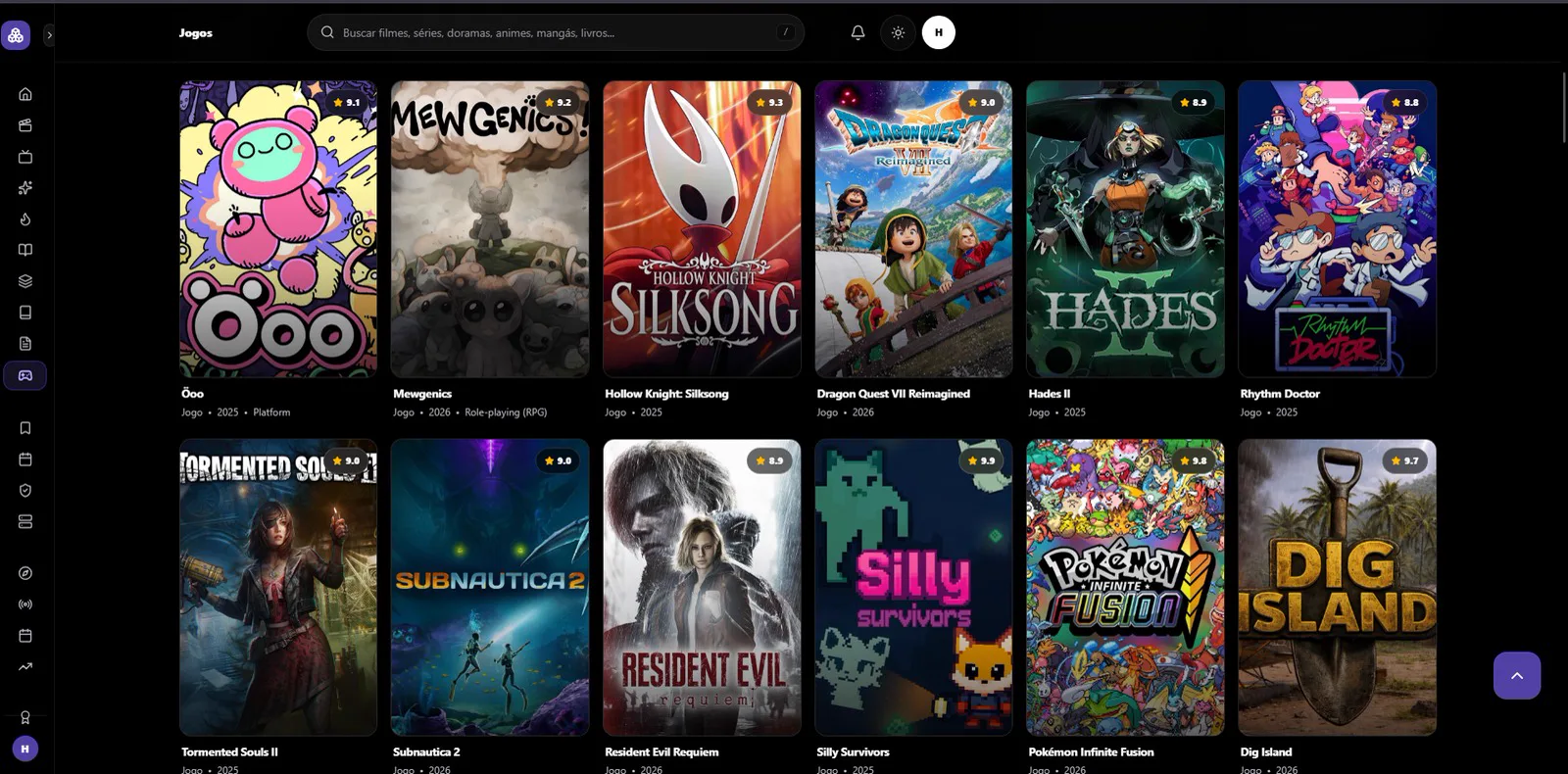This screenshot has width=1568, height=774.
Task: Open the award ribbon icon in sidebar
Action: click(x=25, y=717)
